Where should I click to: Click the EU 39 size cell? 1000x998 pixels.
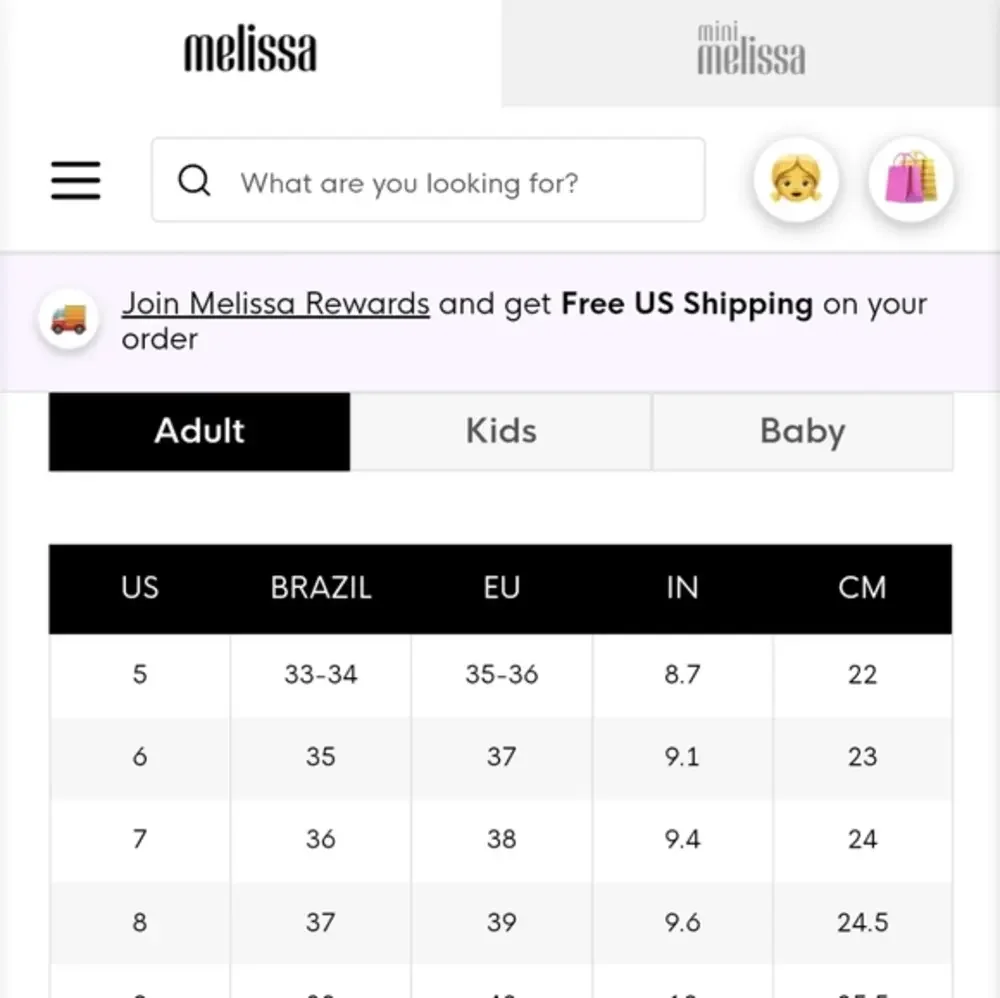point(501,923)
